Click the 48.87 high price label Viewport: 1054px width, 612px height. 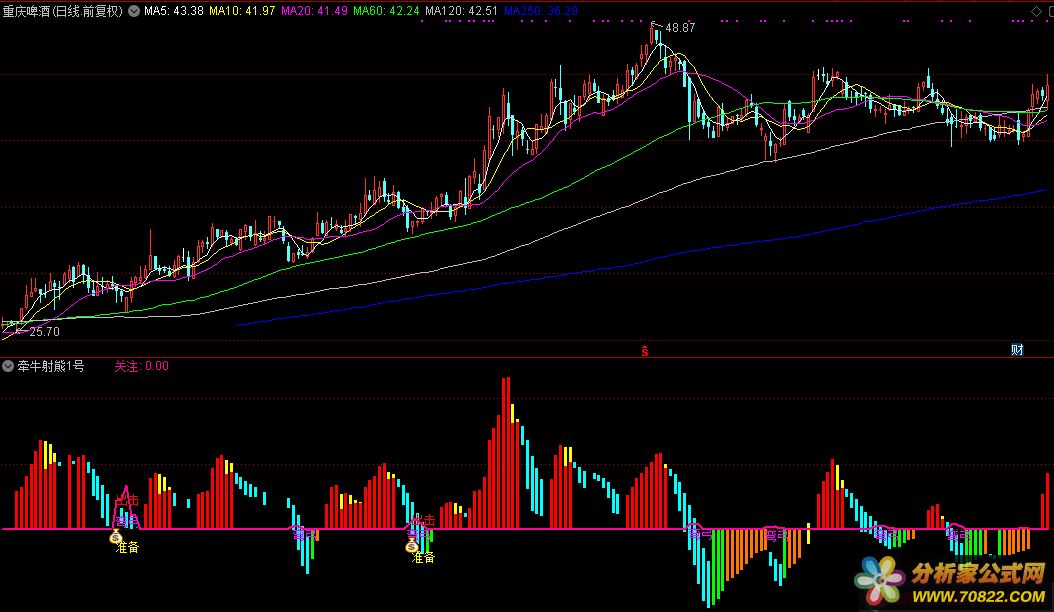680,28
